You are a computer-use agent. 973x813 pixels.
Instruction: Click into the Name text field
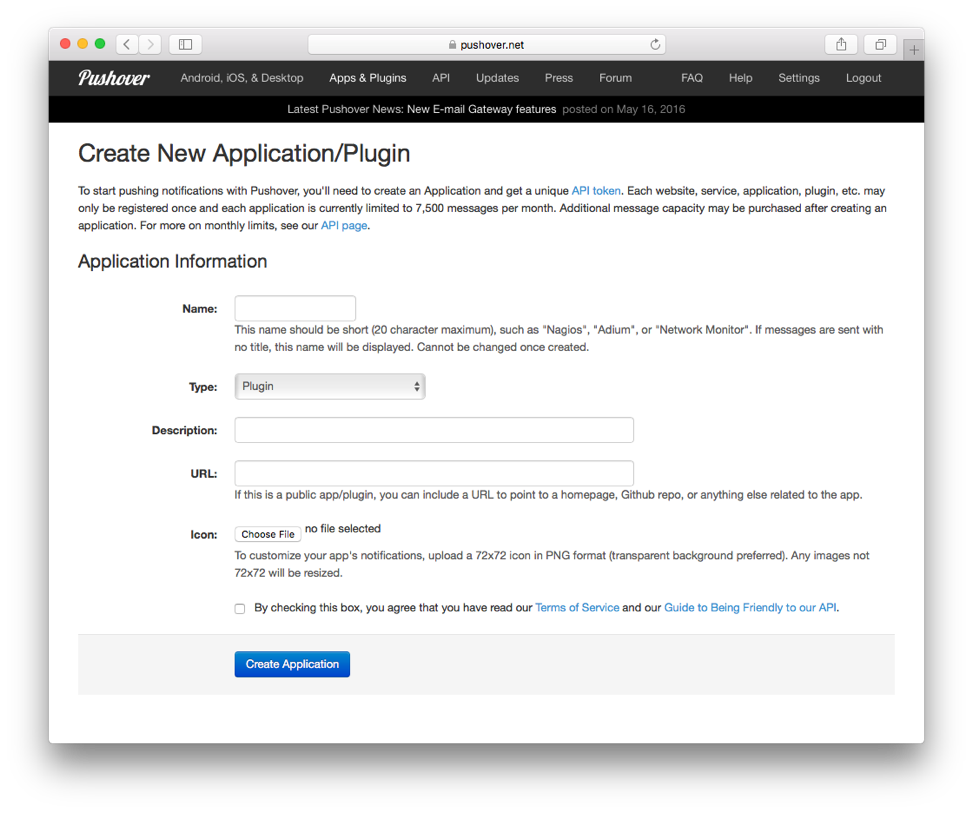click(x=295, y=308)
